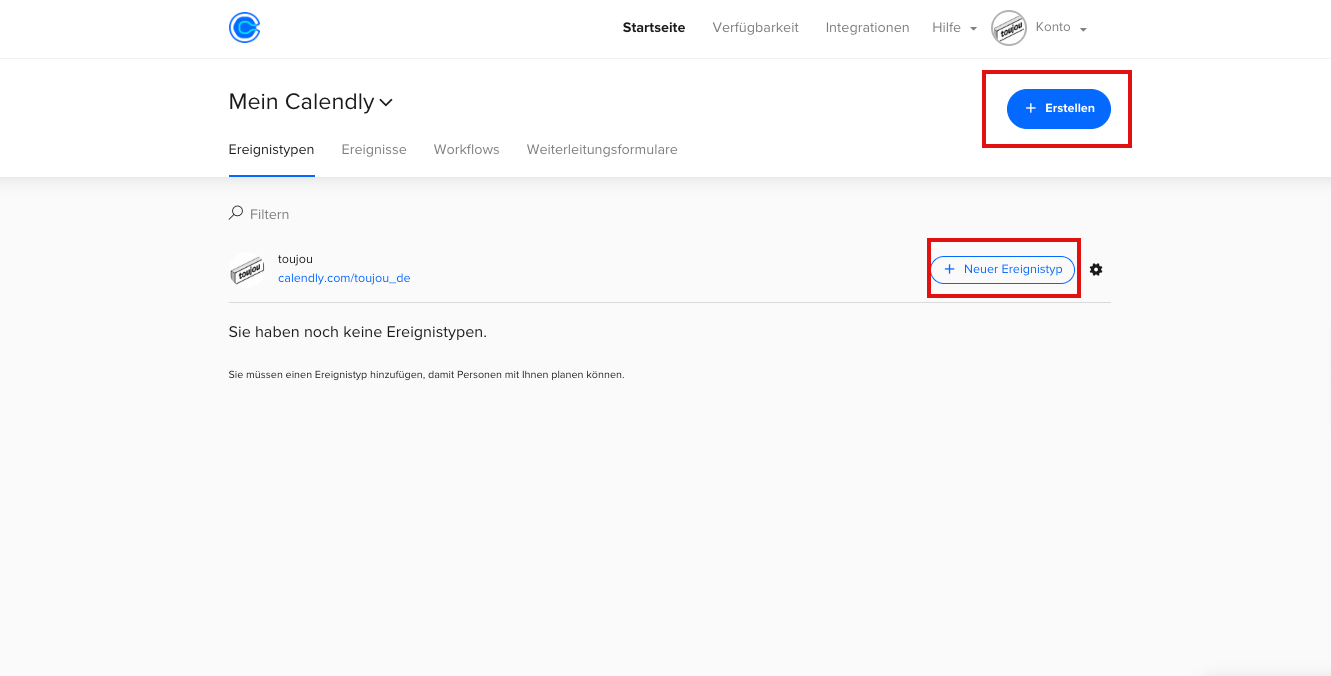The height and width of the screenshot is (676, 1331).
Task: Open the calendly.com/toujou_de link
Action: (x=344, y=278)
